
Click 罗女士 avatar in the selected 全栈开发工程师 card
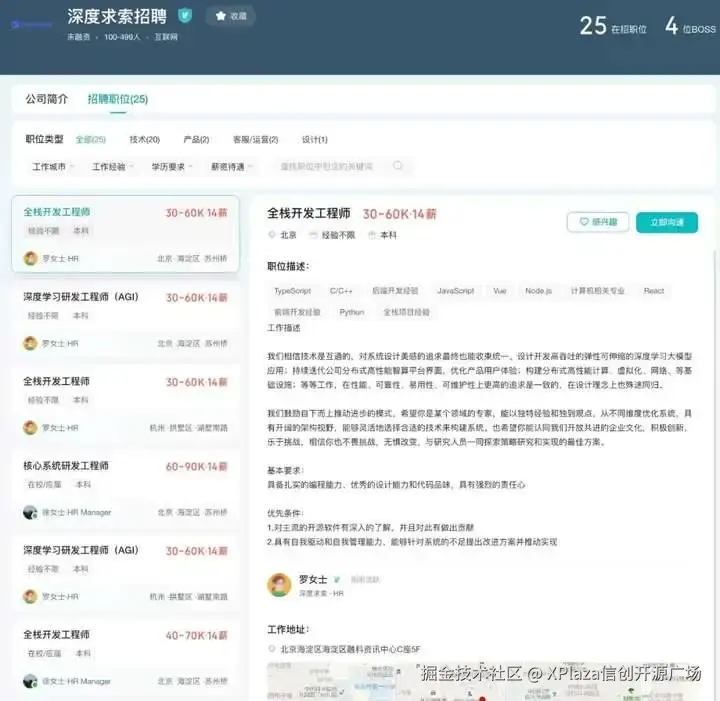(30, 258)
